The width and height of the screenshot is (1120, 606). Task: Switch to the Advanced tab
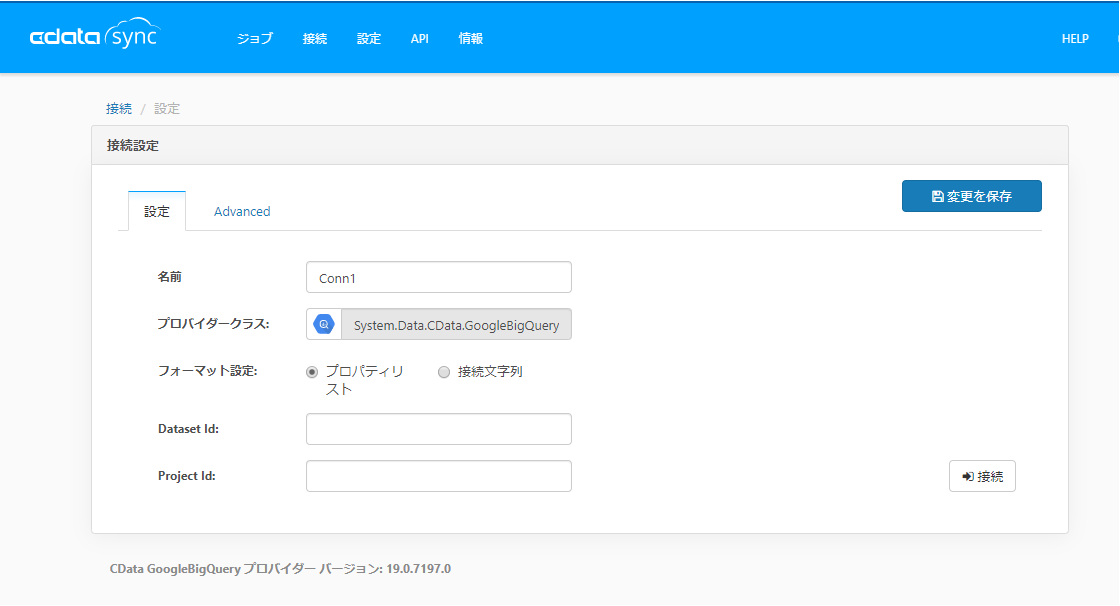tap(241, 211)
